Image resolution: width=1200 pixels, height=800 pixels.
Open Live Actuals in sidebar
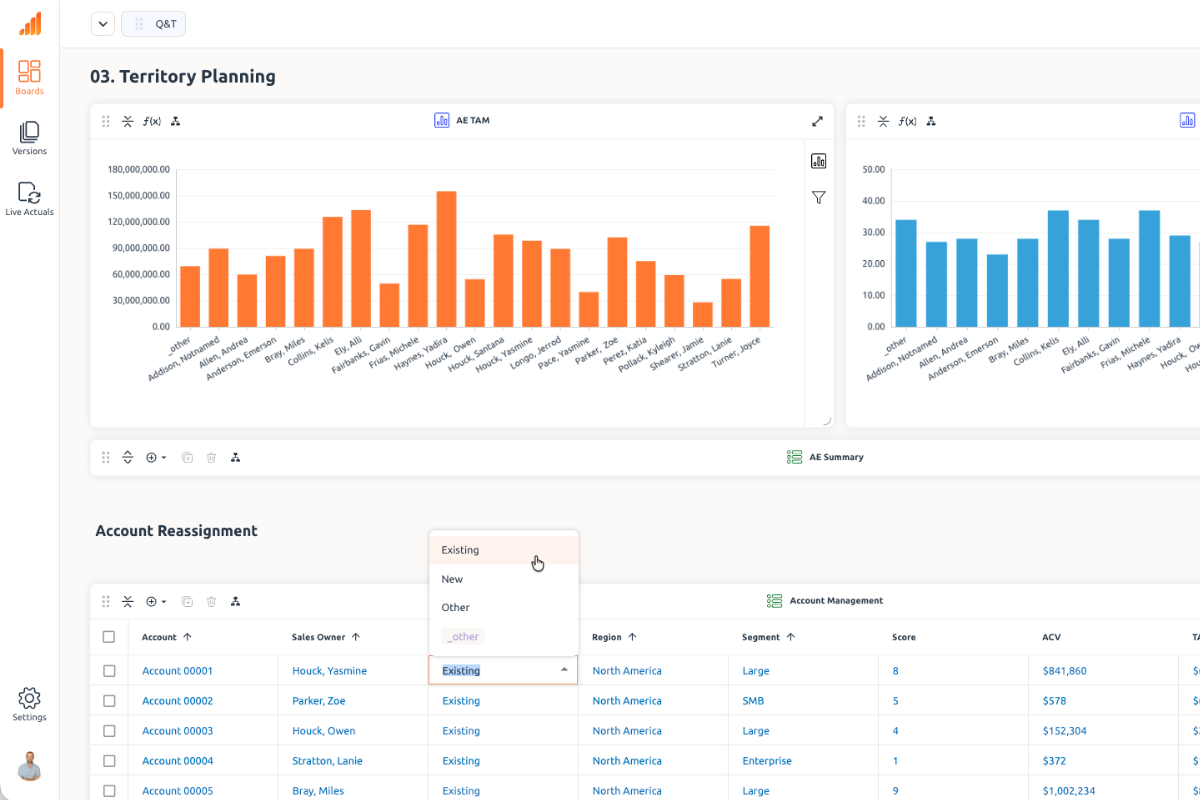point(29,199)
